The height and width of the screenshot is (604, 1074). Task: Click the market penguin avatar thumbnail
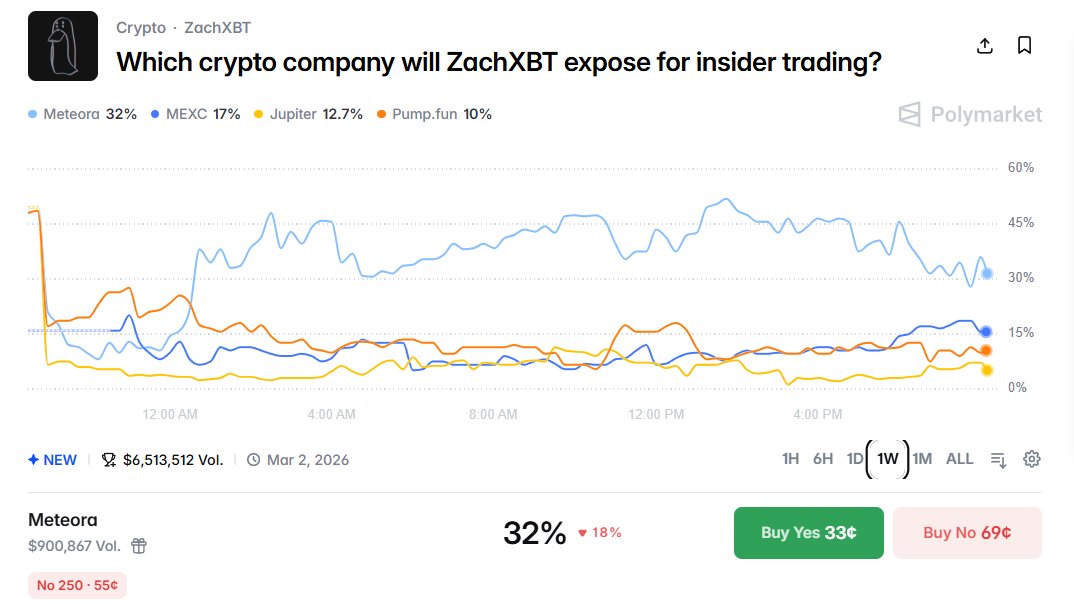(x=63, y=46)
